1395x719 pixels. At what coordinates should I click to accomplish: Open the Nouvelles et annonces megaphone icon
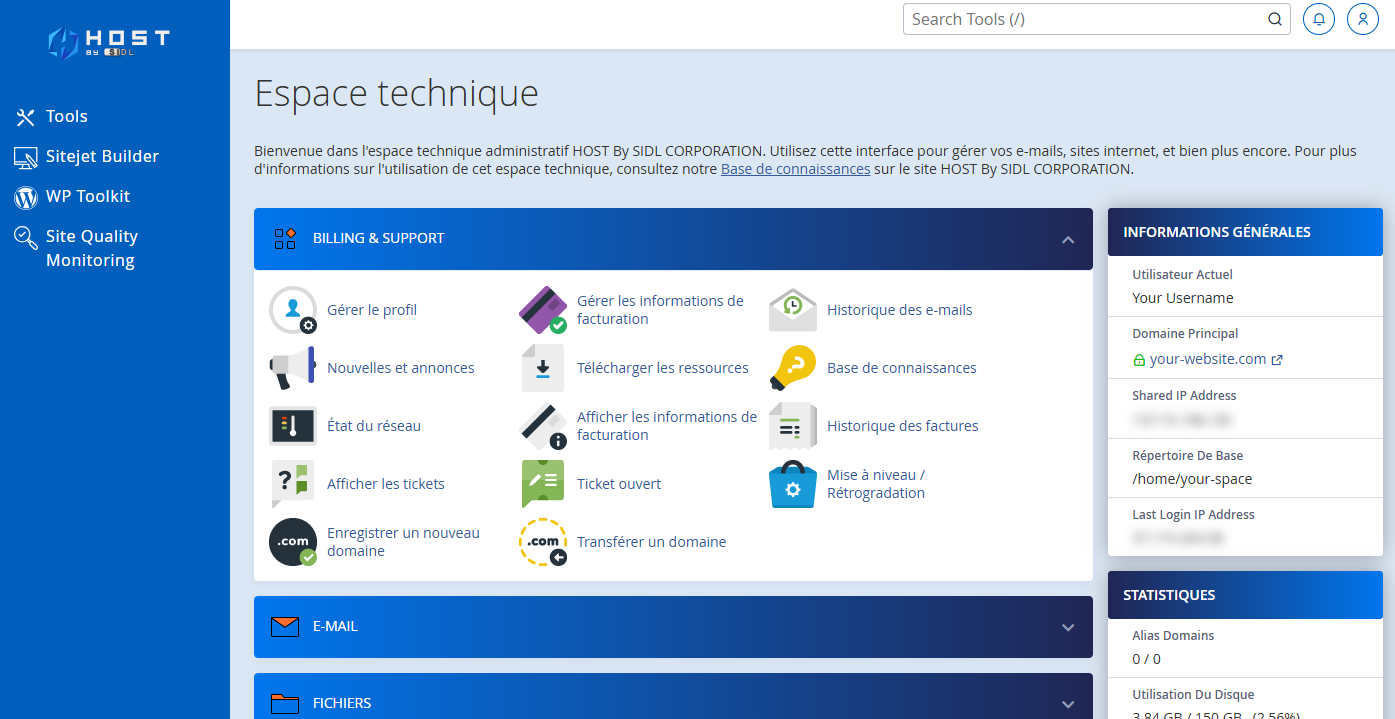coord(293,368)
